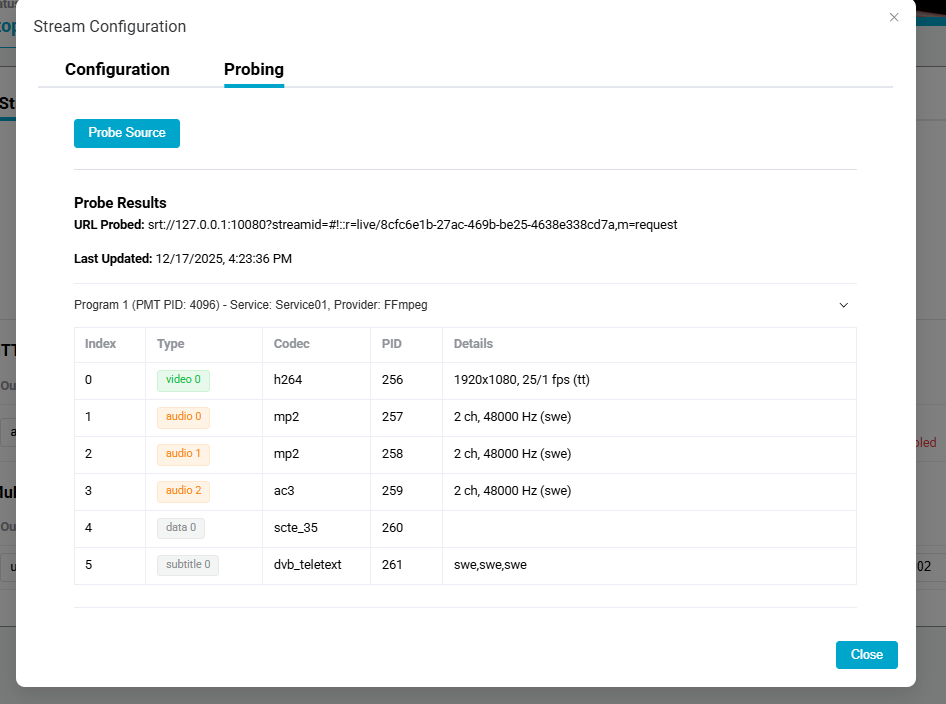Click the audio 2 type badge

coord(183,491)
